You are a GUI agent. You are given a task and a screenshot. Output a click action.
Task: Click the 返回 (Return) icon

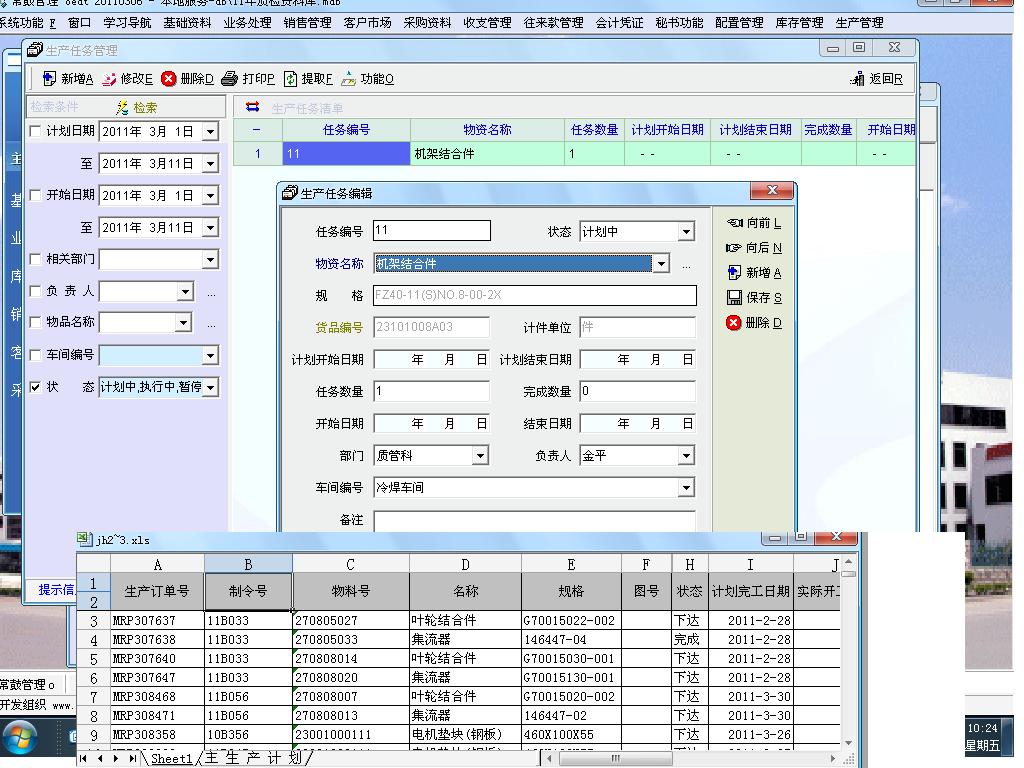coord(858,79)
